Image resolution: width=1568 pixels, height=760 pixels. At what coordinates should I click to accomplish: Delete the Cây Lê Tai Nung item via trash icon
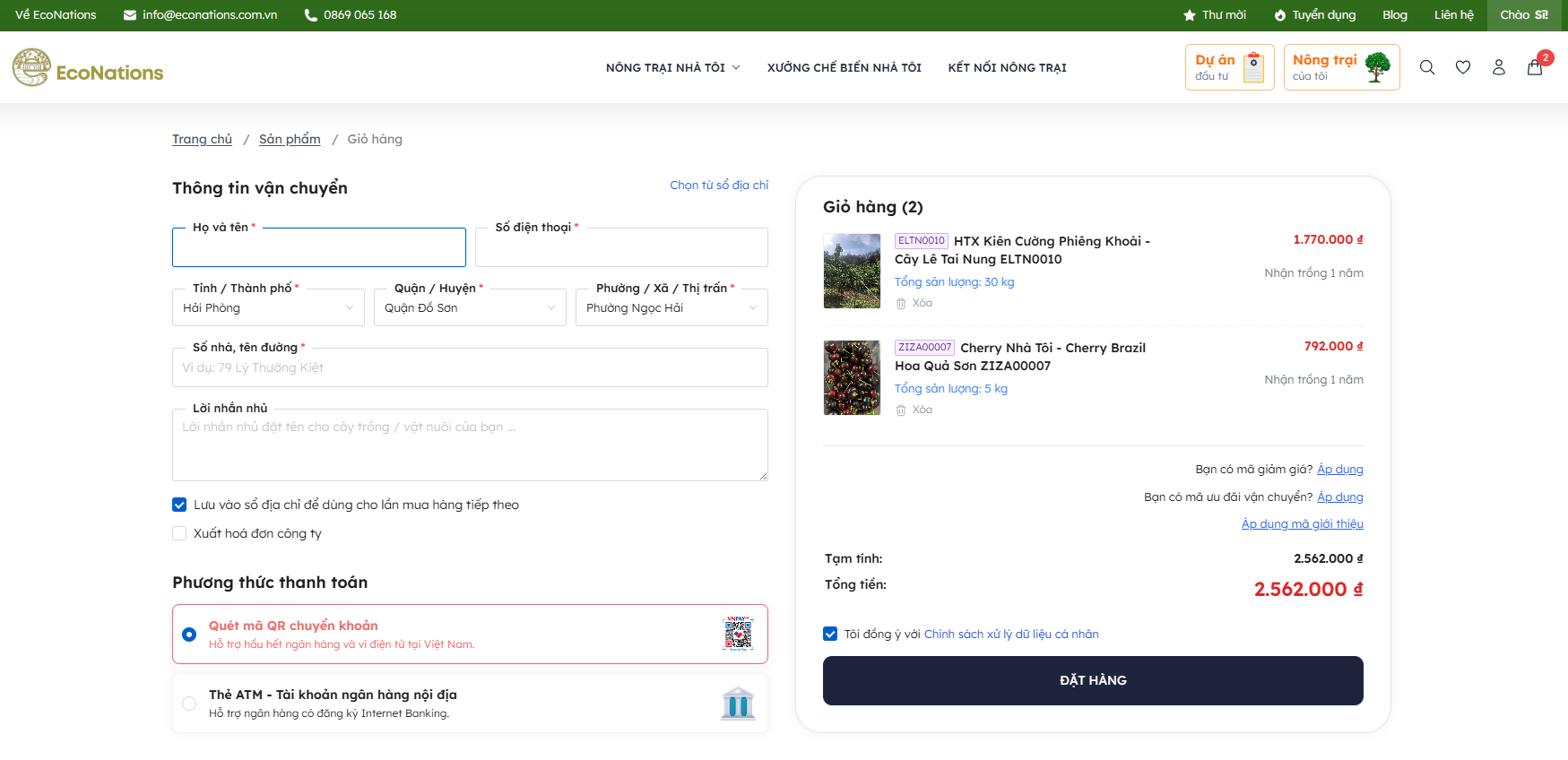tap(901, 304)
